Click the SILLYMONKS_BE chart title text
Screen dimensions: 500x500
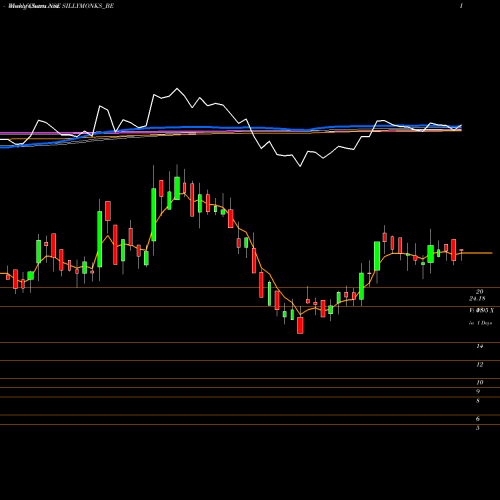[88, 6]
